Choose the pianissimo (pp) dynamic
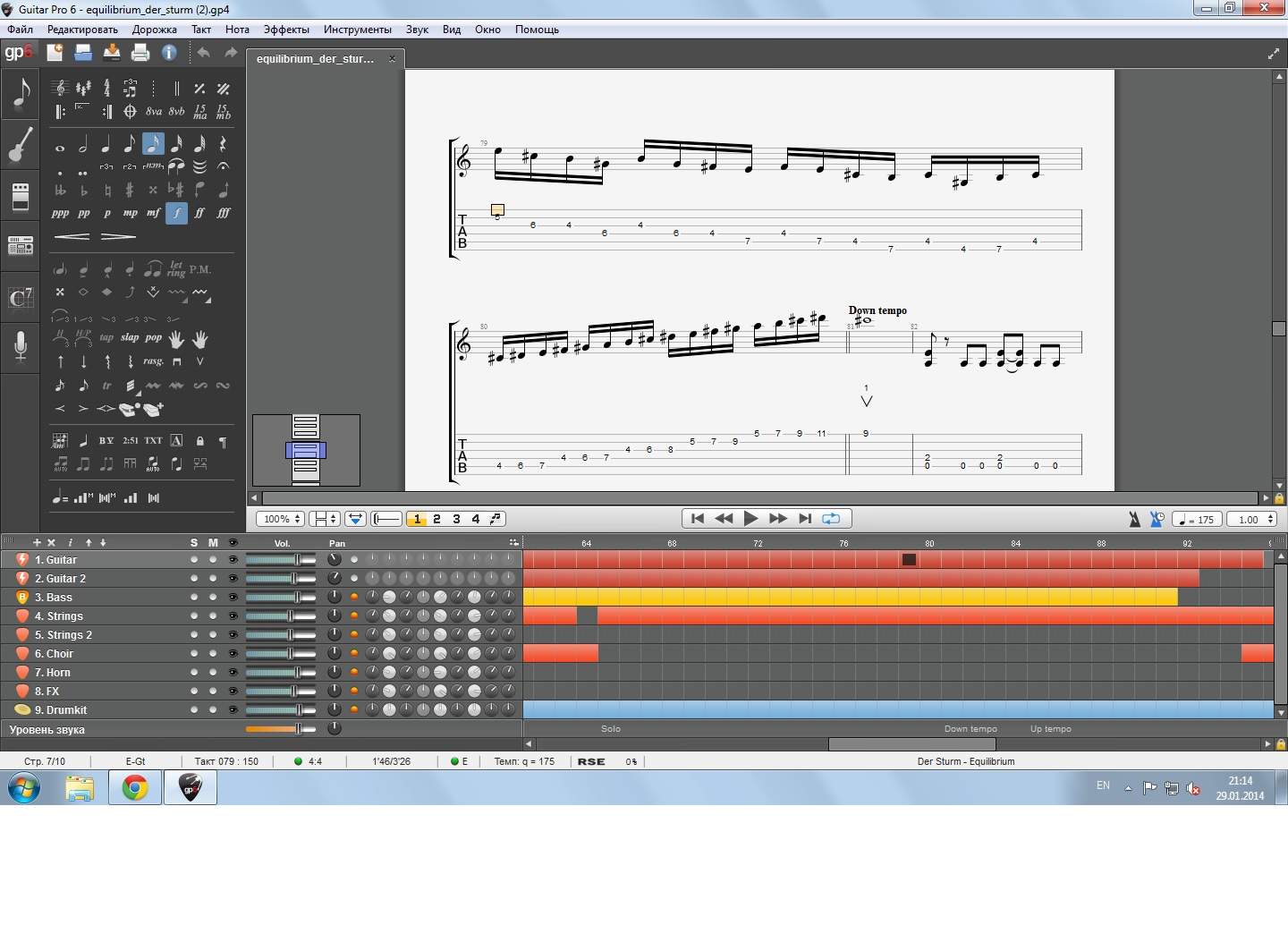Viewport: 1288px width, 925px height. coord(83,213)
